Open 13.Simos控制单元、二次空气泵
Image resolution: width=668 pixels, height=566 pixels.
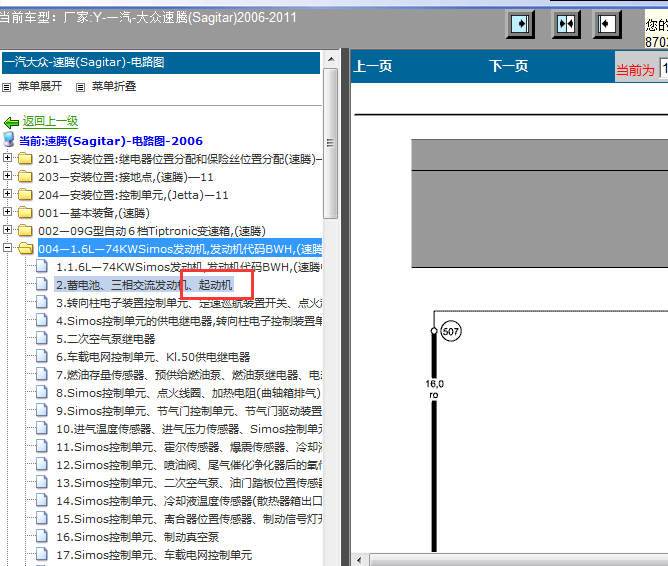click(189, 483)
